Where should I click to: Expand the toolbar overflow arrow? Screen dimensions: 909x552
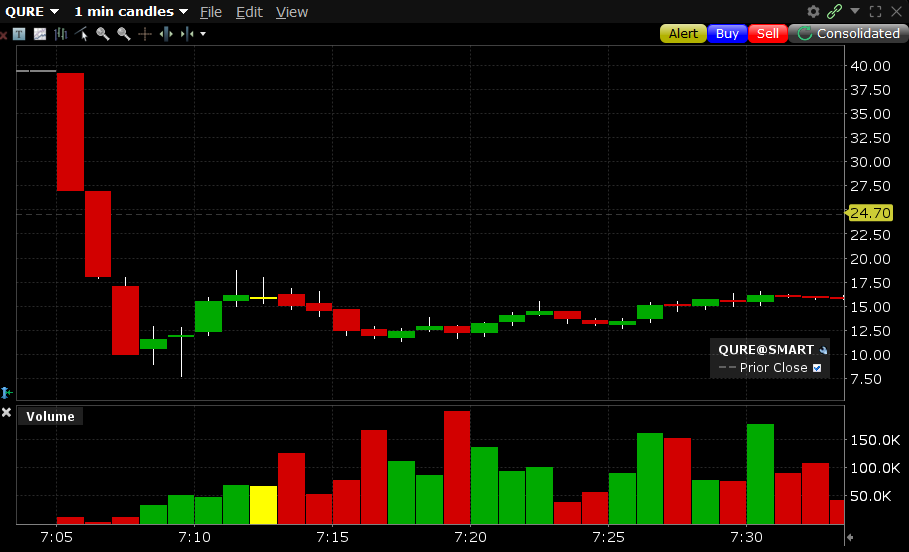coord(203,34)
